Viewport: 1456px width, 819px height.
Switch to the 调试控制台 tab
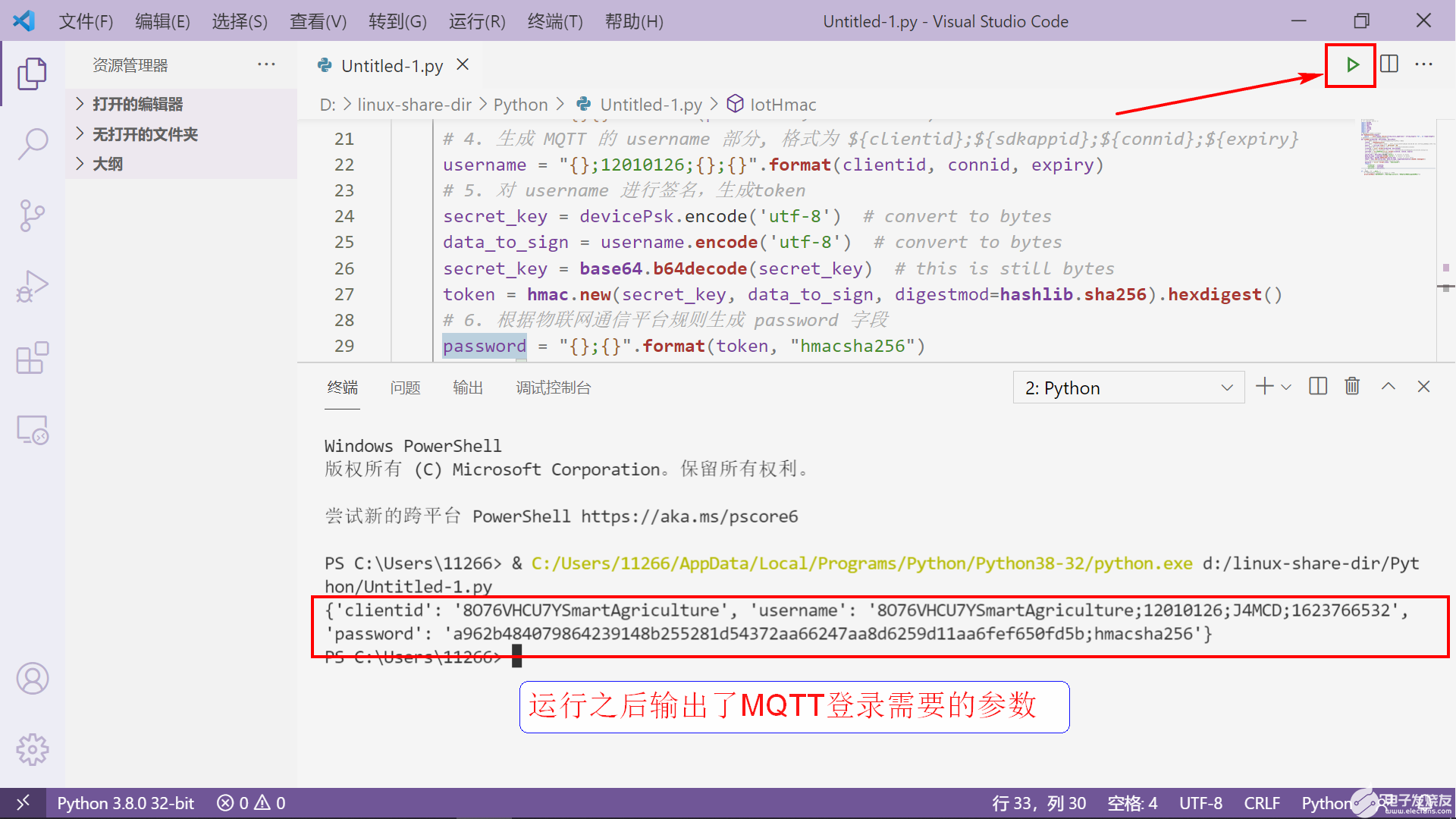coord(553,388)
